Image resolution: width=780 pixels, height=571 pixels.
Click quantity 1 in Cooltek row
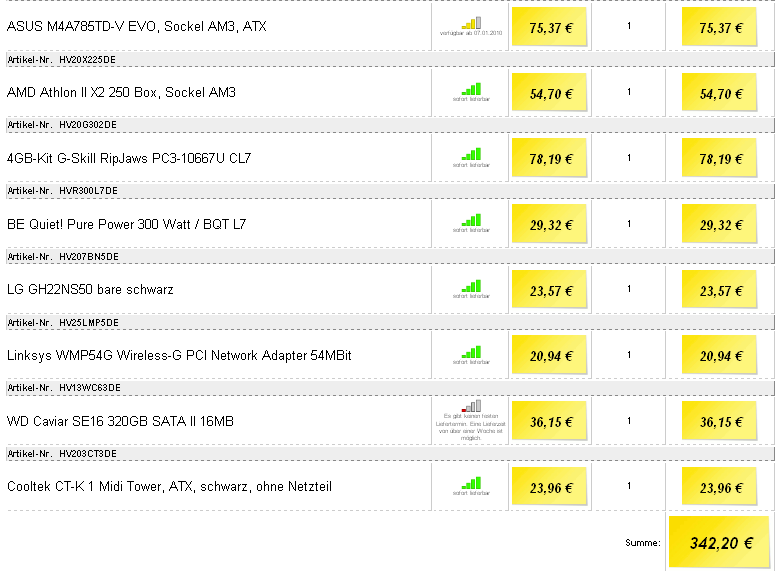point(629,486)
